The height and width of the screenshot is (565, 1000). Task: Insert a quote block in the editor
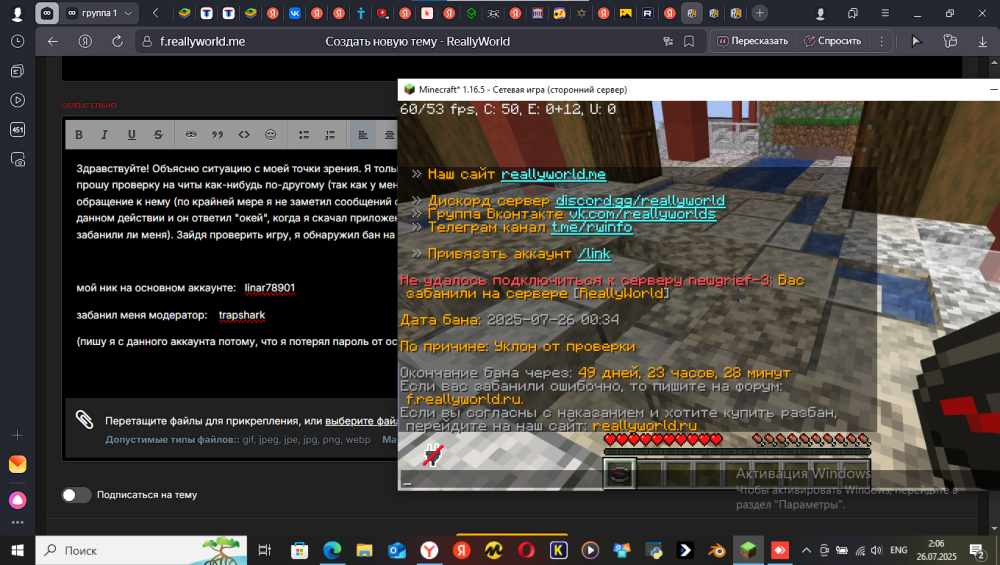[217, 135]
